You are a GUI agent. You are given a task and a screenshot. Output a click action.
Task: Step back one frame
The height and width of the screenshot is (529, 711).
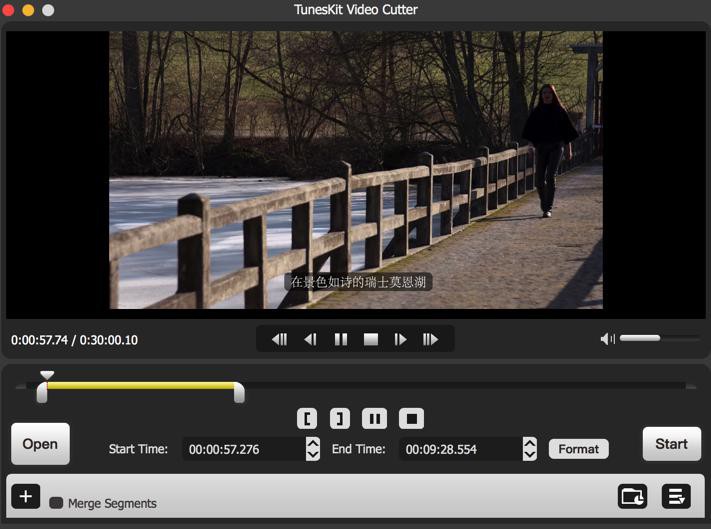pyautogui.click(x=311, y=339)
